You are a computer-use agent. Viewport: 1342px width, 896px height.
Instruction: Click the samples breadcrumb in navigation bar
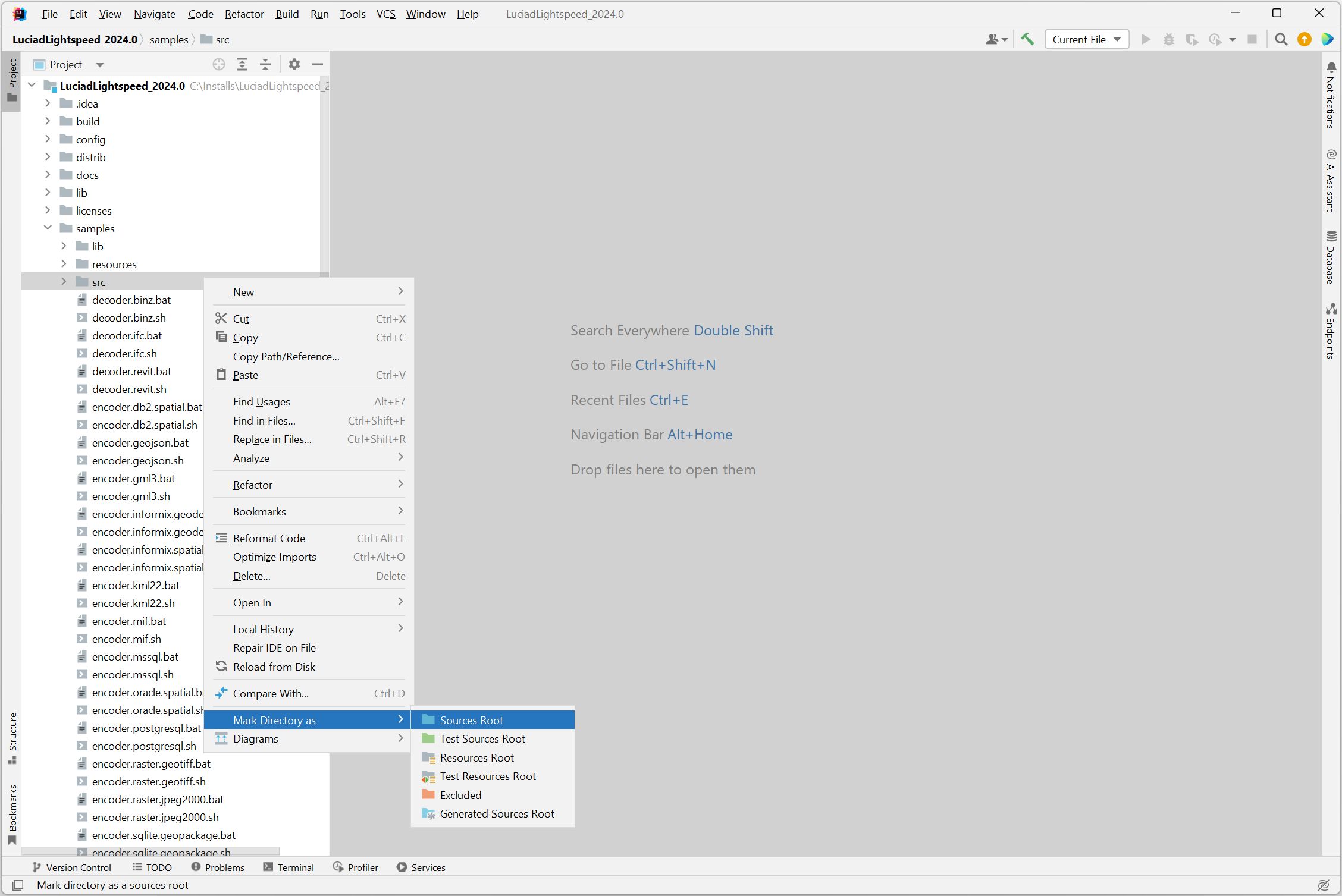tap(169, 39)
